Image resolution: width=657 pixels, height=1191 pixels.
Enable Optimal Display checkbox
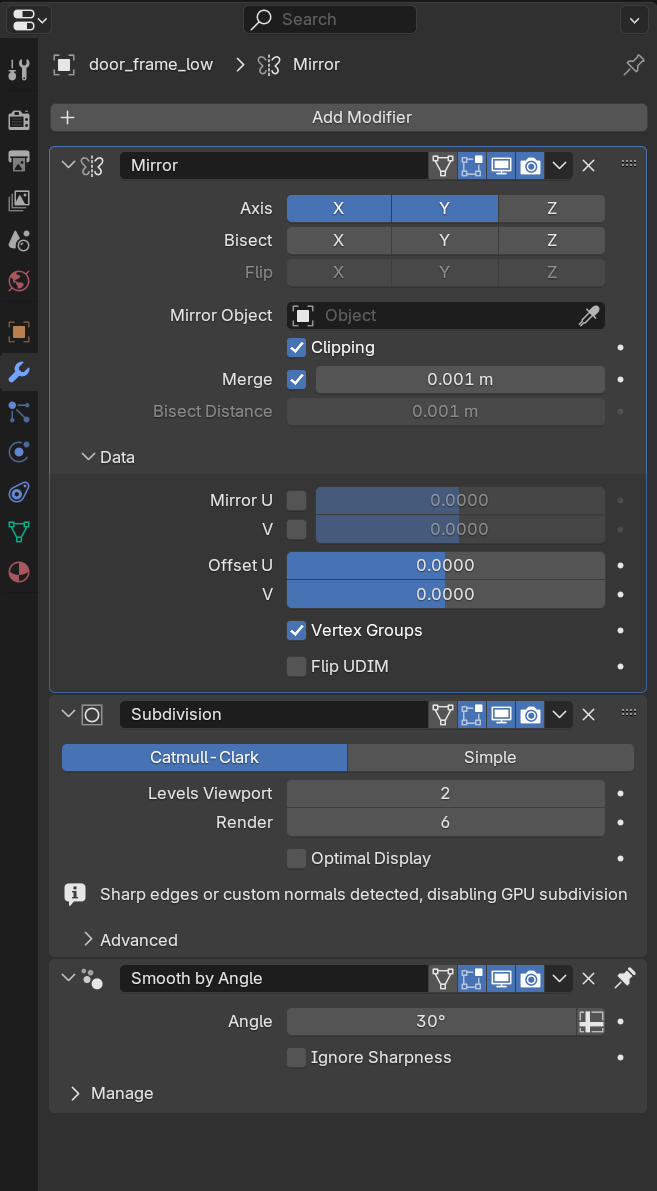297,859
